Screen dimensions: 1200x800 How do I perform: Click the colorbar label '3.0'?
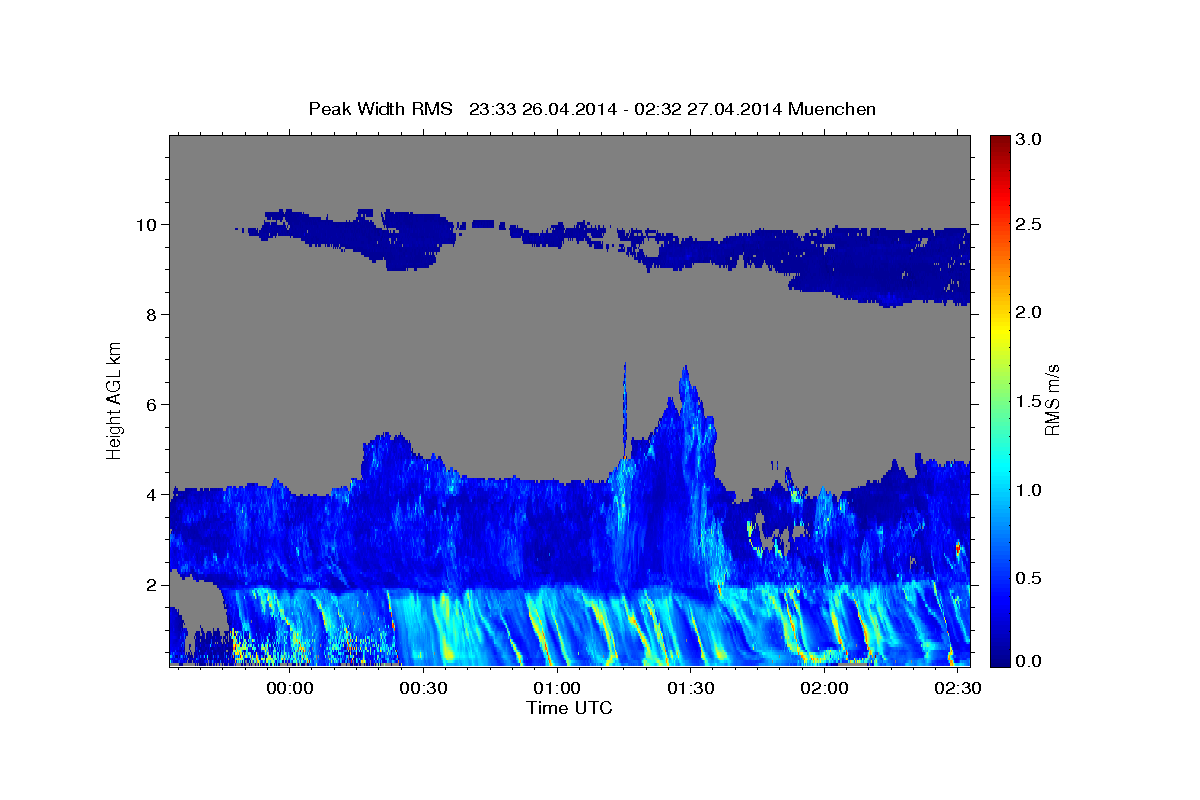click(1030, 141)
